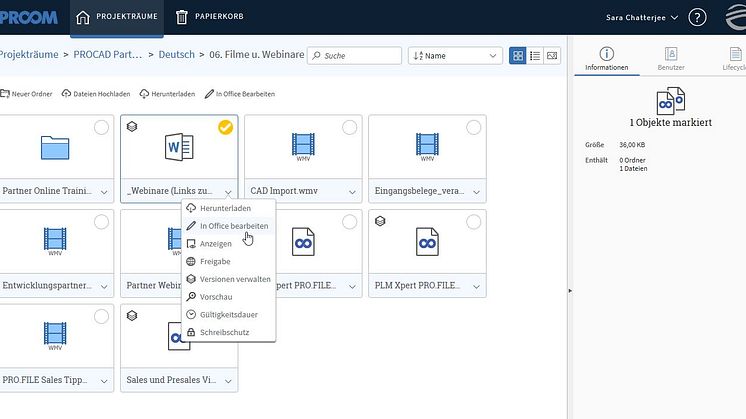
Task: Choose Gültigkeitsdauer from the context menu
Action: tap(228, 314)
